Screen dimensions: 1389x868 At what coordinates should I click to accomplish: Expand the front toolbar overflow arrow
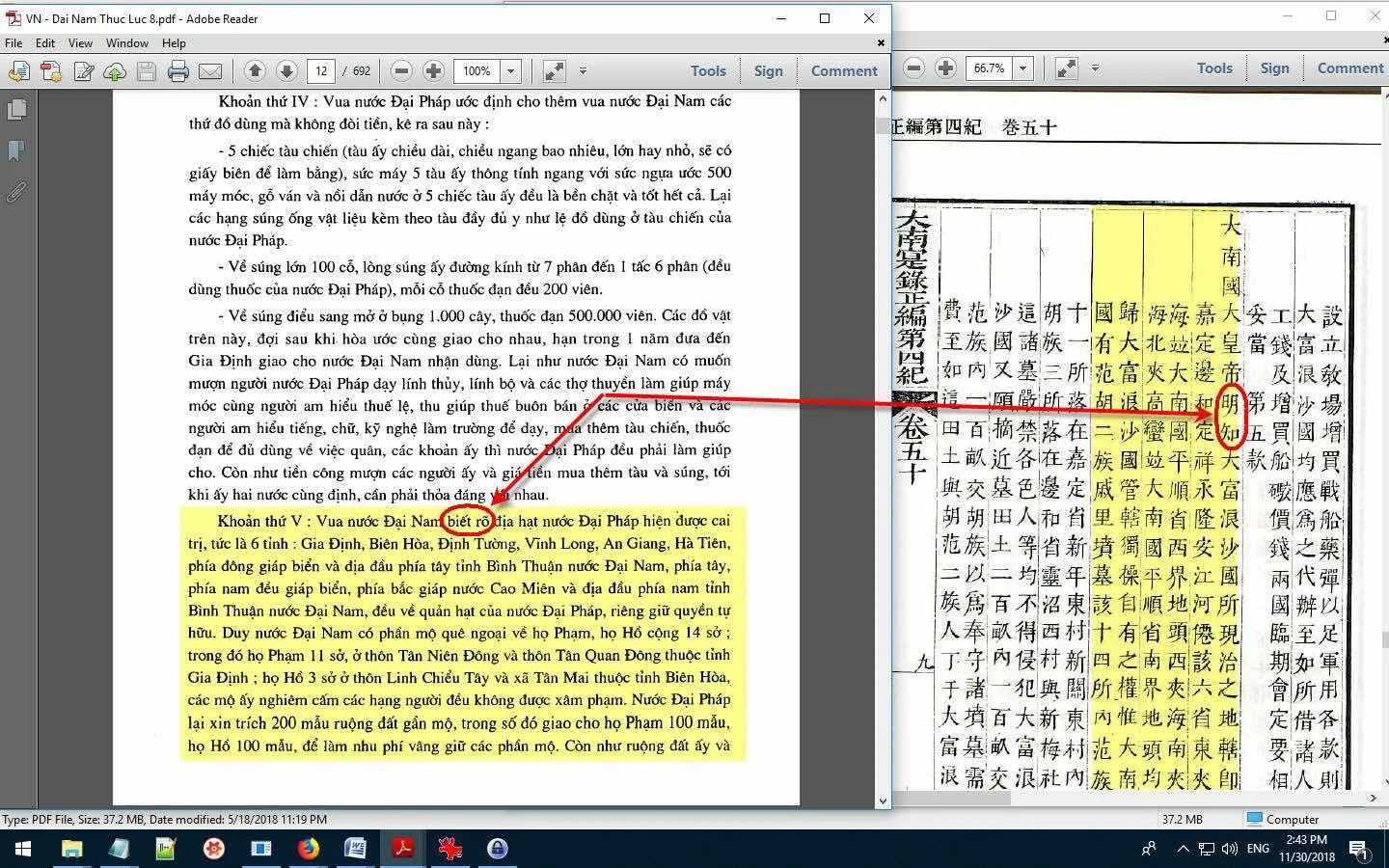click(583, 70)
